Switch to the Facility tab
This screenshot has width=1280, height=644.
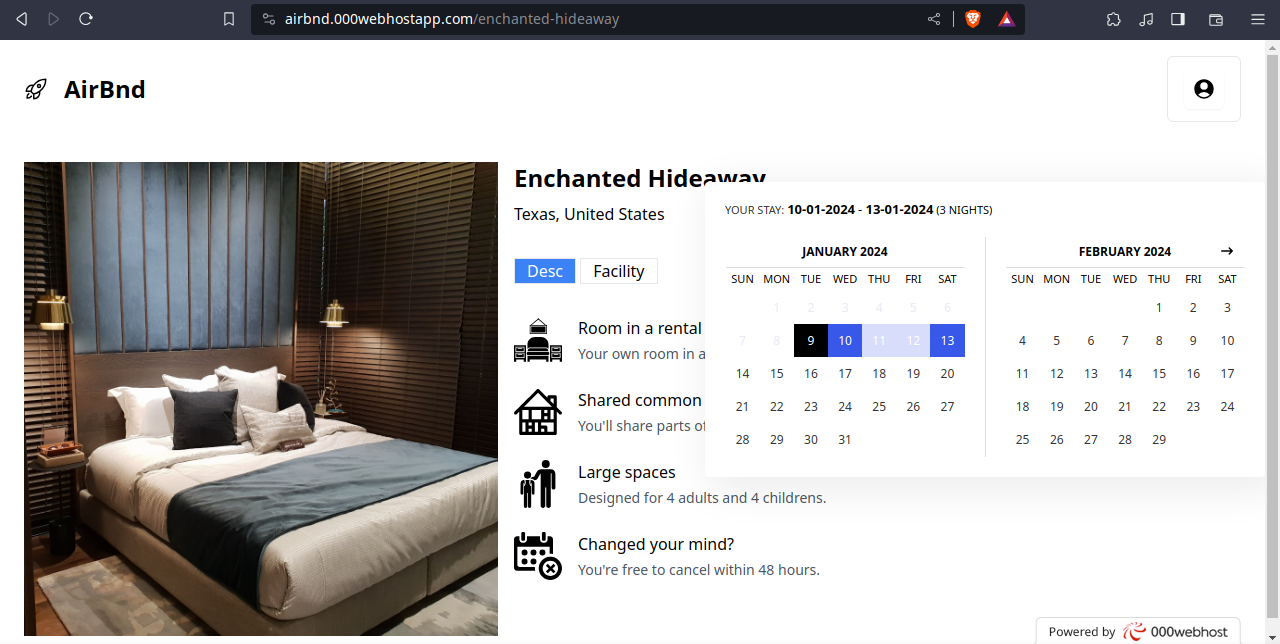point(619,271)
